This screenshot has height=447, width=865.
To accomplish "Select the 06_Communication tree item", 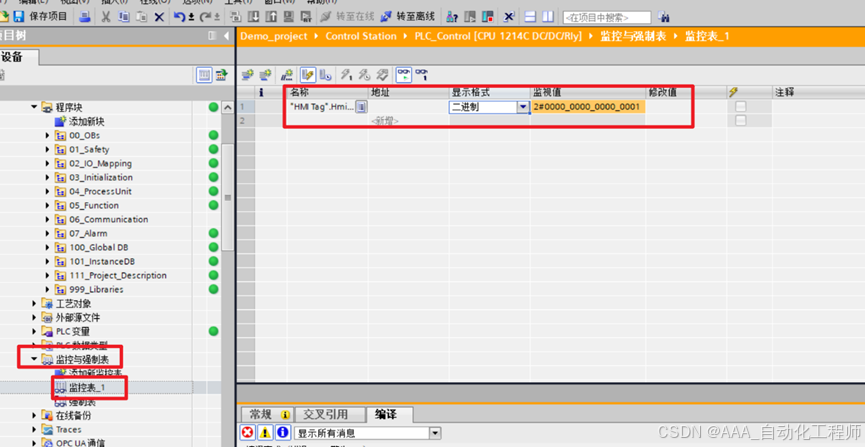I will coord(109,219).
